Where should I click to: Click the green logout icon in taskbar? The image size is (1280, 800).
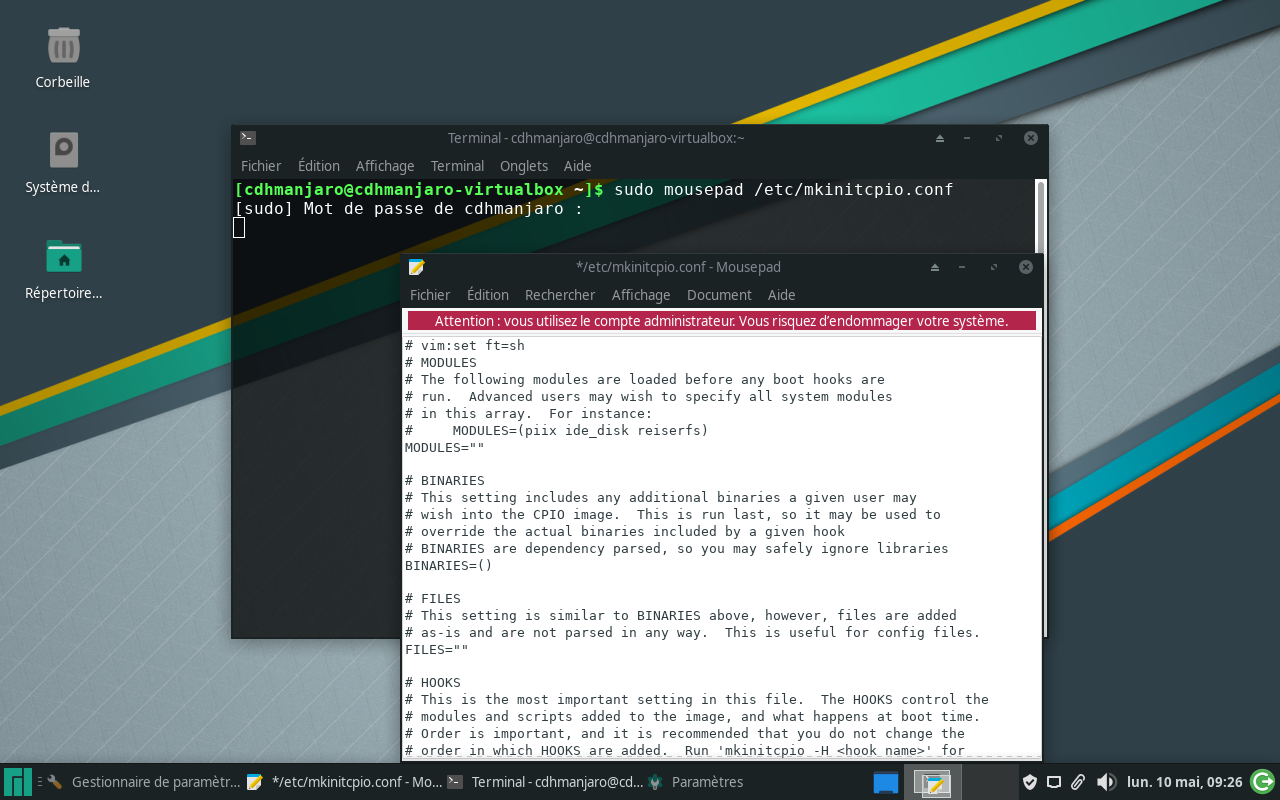click(1262, 781)
